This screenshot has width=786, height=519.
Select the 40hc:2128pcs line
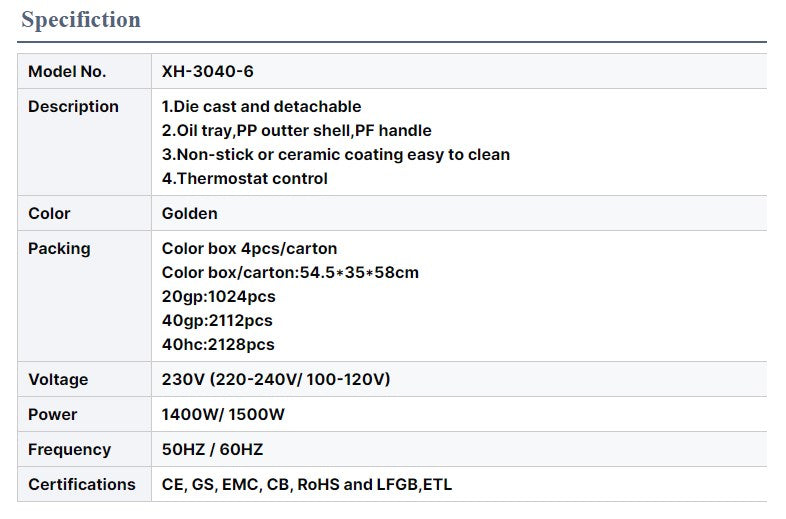click(218, 344)
